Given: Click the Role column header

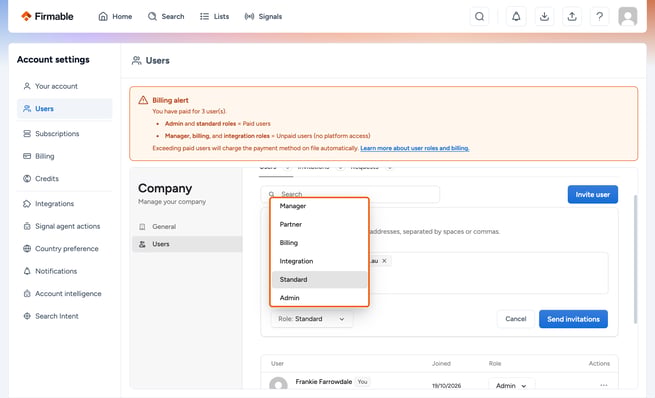Looking at the screenshot, I should [x=495, y=364].
